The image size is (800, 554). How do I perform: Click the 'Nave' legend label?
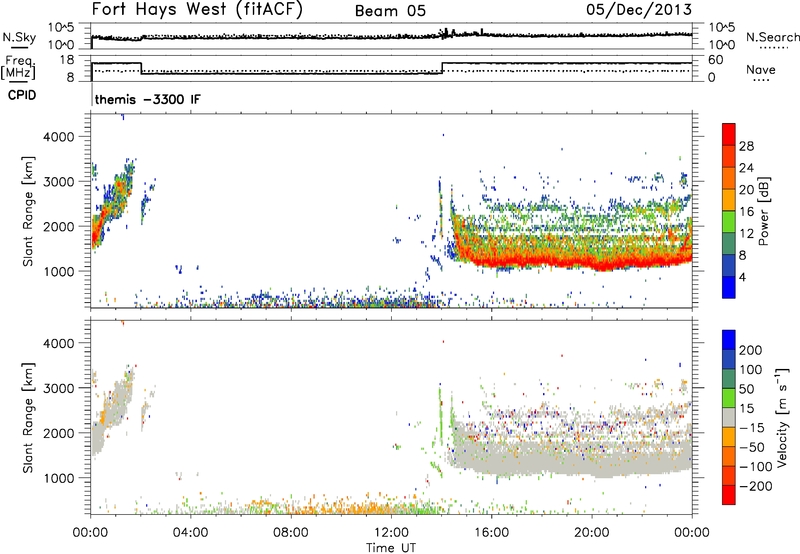point(760,70)
